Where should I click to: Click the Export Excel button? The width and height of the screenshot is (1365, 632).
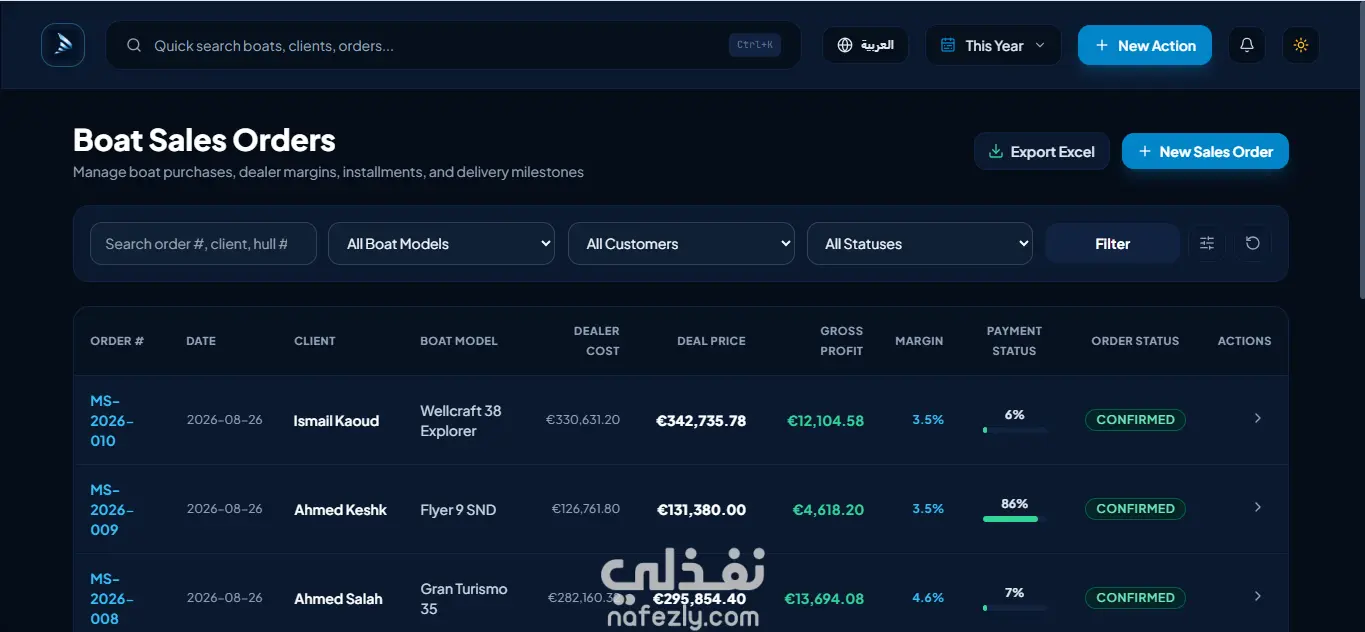[1042, 152]
